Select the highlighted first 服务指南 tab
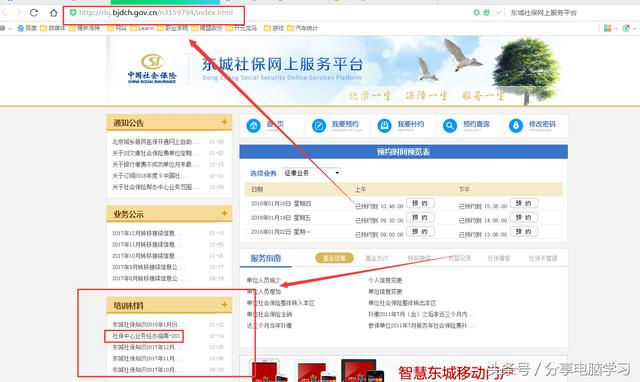Image resolution: width=640 pixels, height=382 pixels. pyautogui.click(x=334, y=258)
